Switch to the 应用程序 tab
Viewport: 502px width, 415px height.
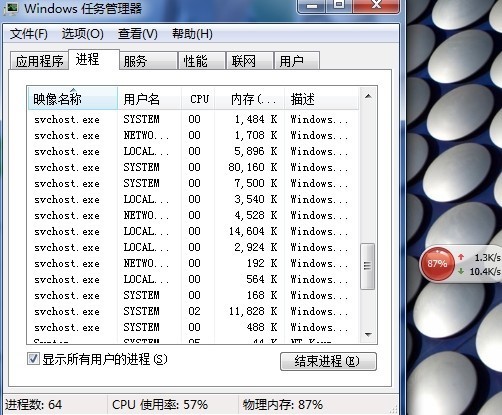click(x=39, y=61)
